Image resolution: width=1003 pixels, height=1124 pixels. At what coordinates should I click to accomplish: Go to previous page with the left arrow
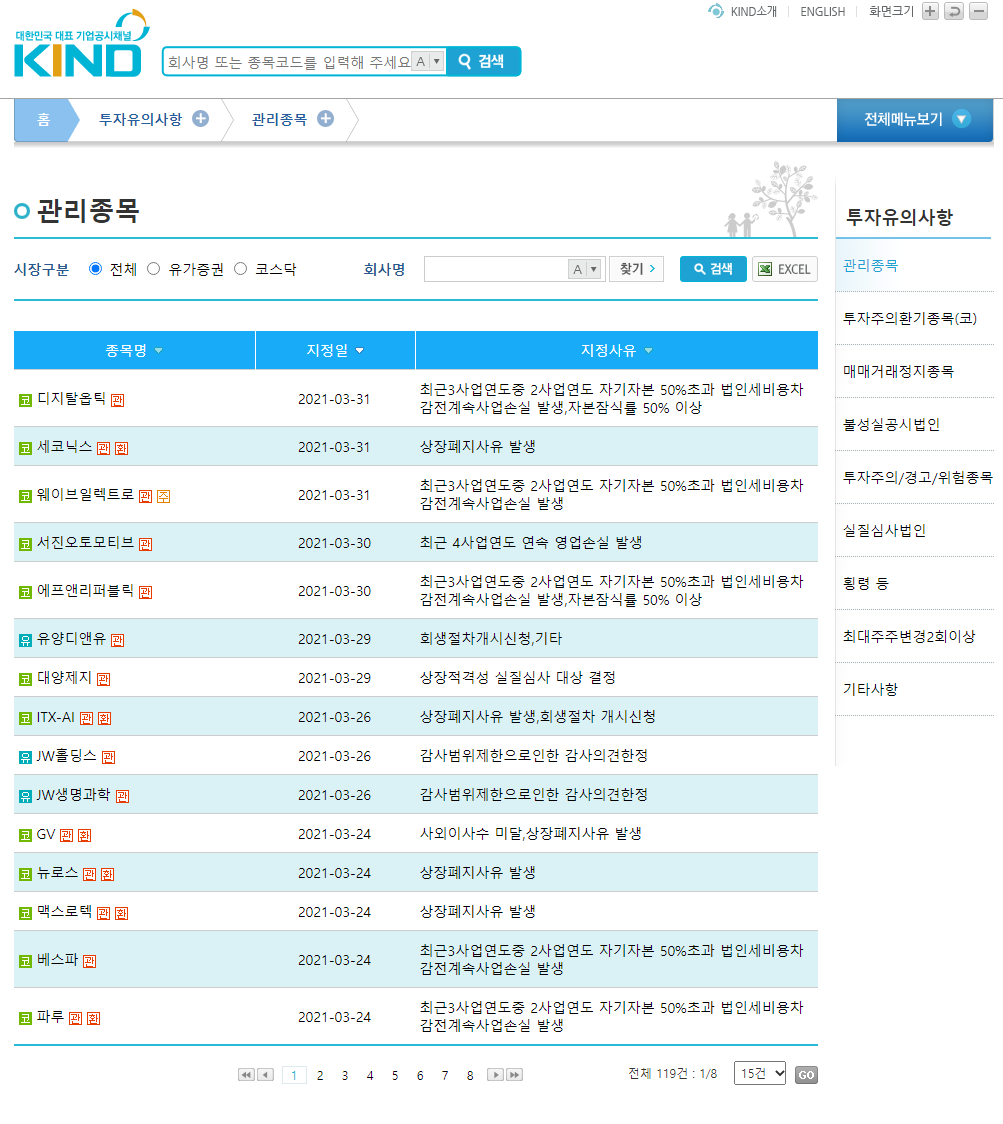coord(265,1075)
